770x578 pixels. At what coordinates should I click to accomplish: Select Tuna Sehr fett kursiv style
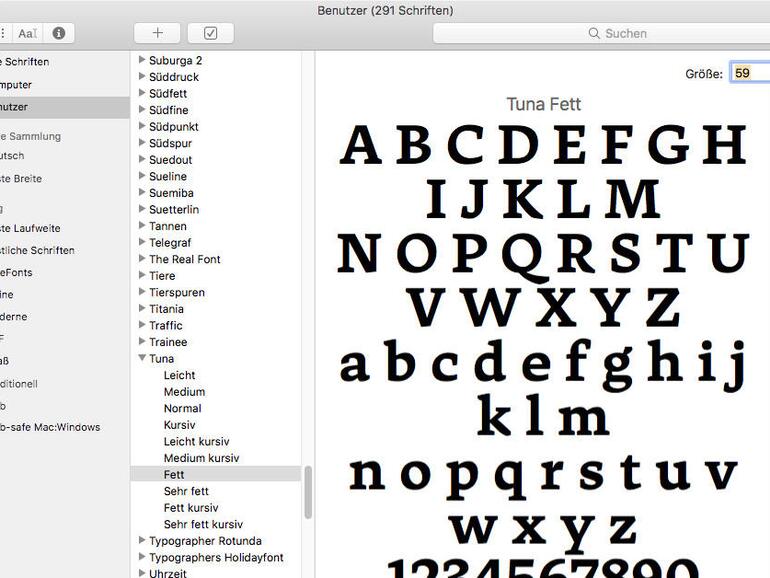tap(203, 524)
